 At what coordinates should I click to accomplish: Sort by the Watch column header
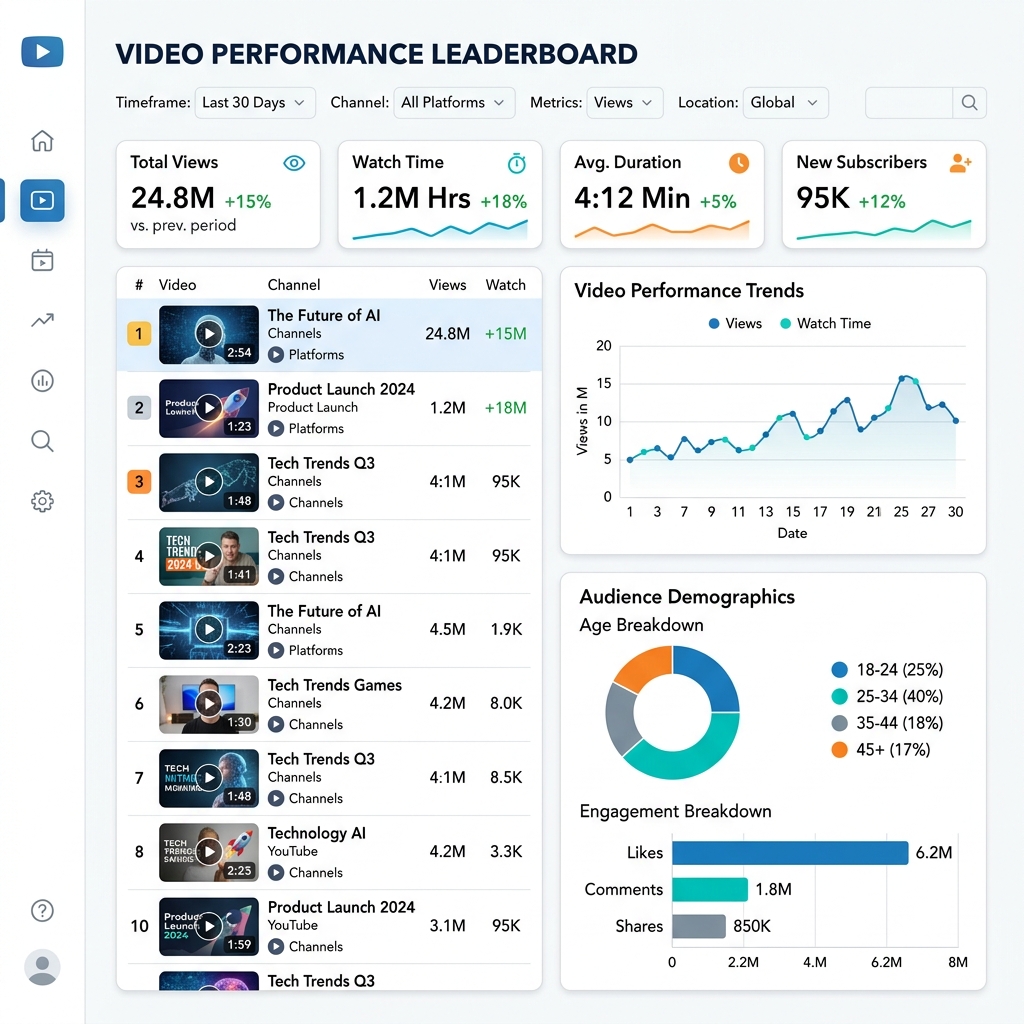point(505,285)
